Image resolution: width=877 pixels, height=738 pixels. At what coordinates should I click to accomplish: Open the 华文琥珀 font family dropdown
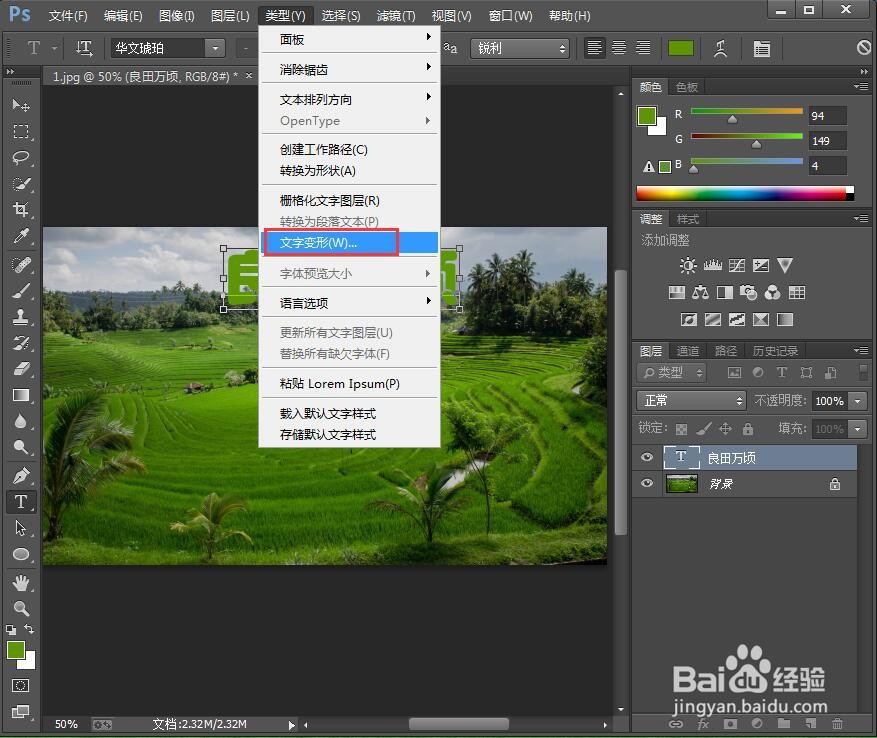point(215,49)
